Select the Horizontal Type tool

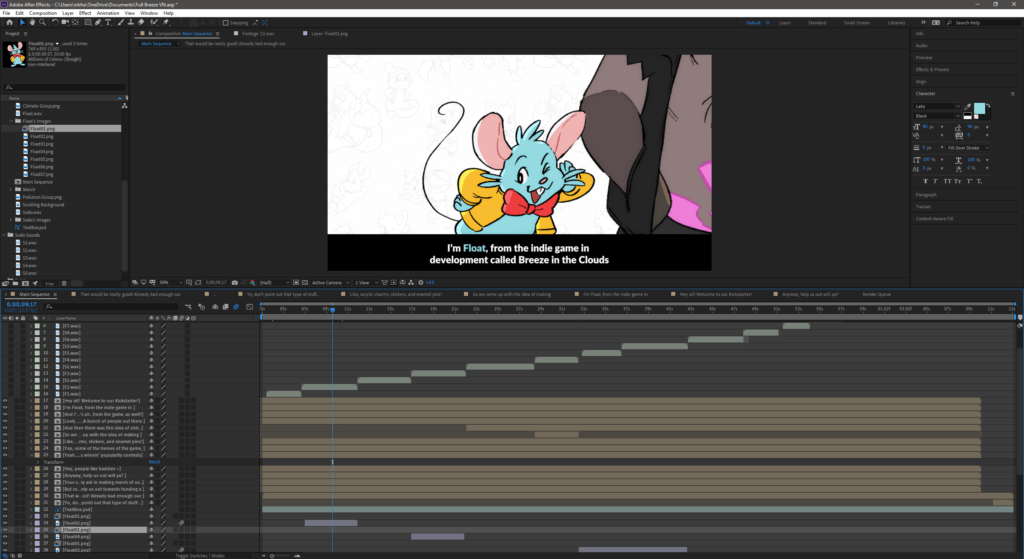tap(108, 22)
